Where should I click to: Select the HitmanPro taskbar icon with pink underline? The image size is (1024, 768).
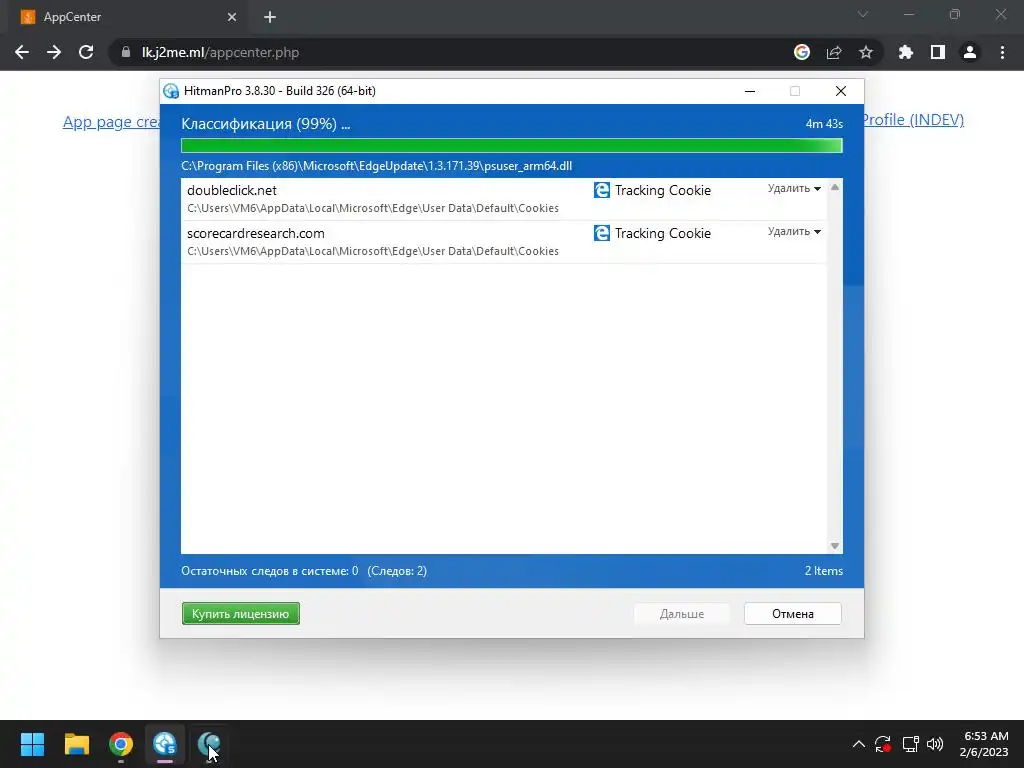(165, 744)
